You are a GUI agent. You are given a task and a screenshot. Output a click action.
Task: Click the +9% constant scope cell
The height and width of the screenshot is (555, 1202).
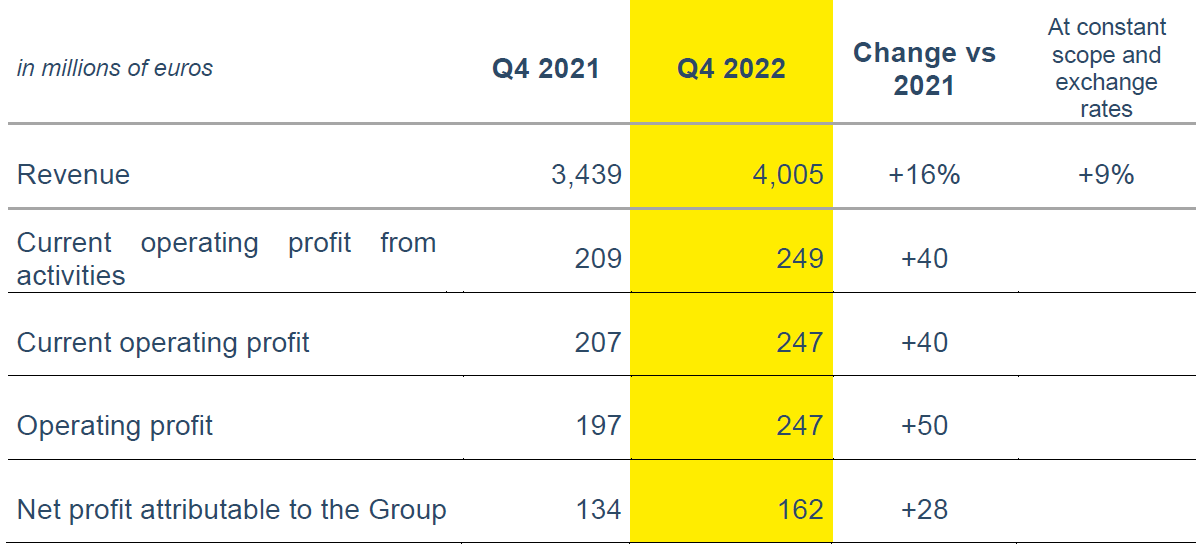1106,175
